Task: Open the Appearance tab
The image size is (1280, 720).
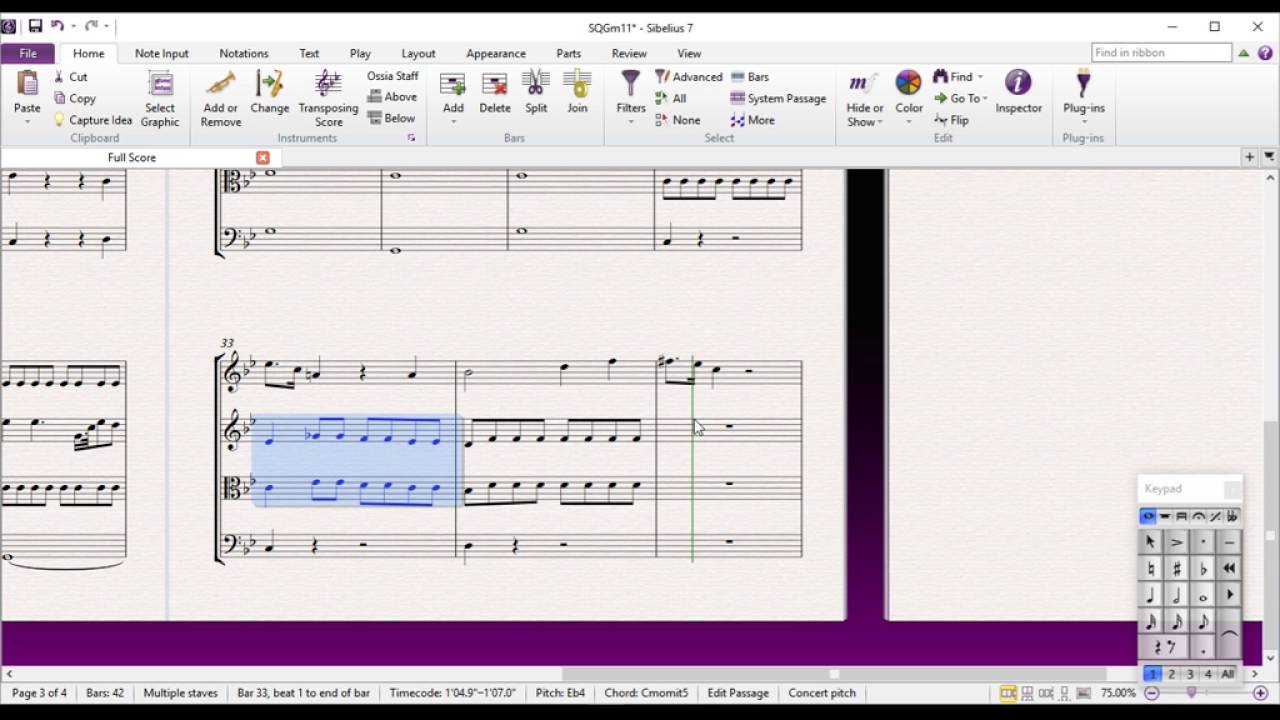Action: (x=495, y=53)
